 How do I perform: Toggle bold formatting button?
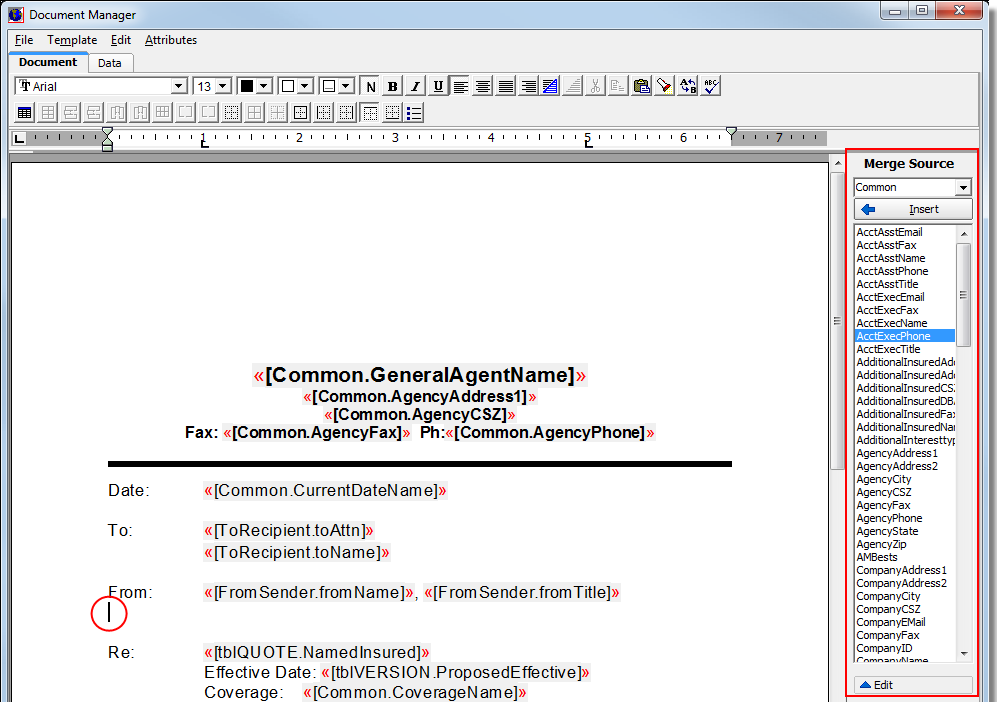click(x=392, y=86)
